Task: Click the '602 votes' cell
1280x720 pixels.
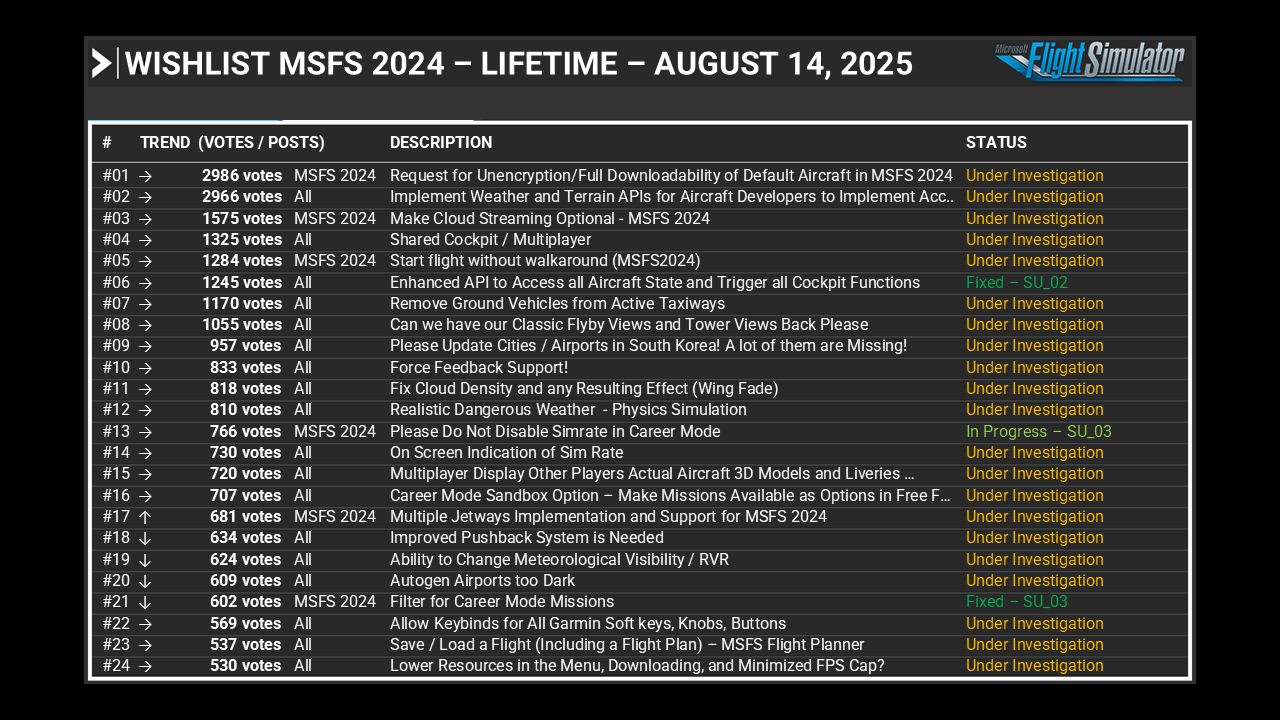Action: click(246, 602)
